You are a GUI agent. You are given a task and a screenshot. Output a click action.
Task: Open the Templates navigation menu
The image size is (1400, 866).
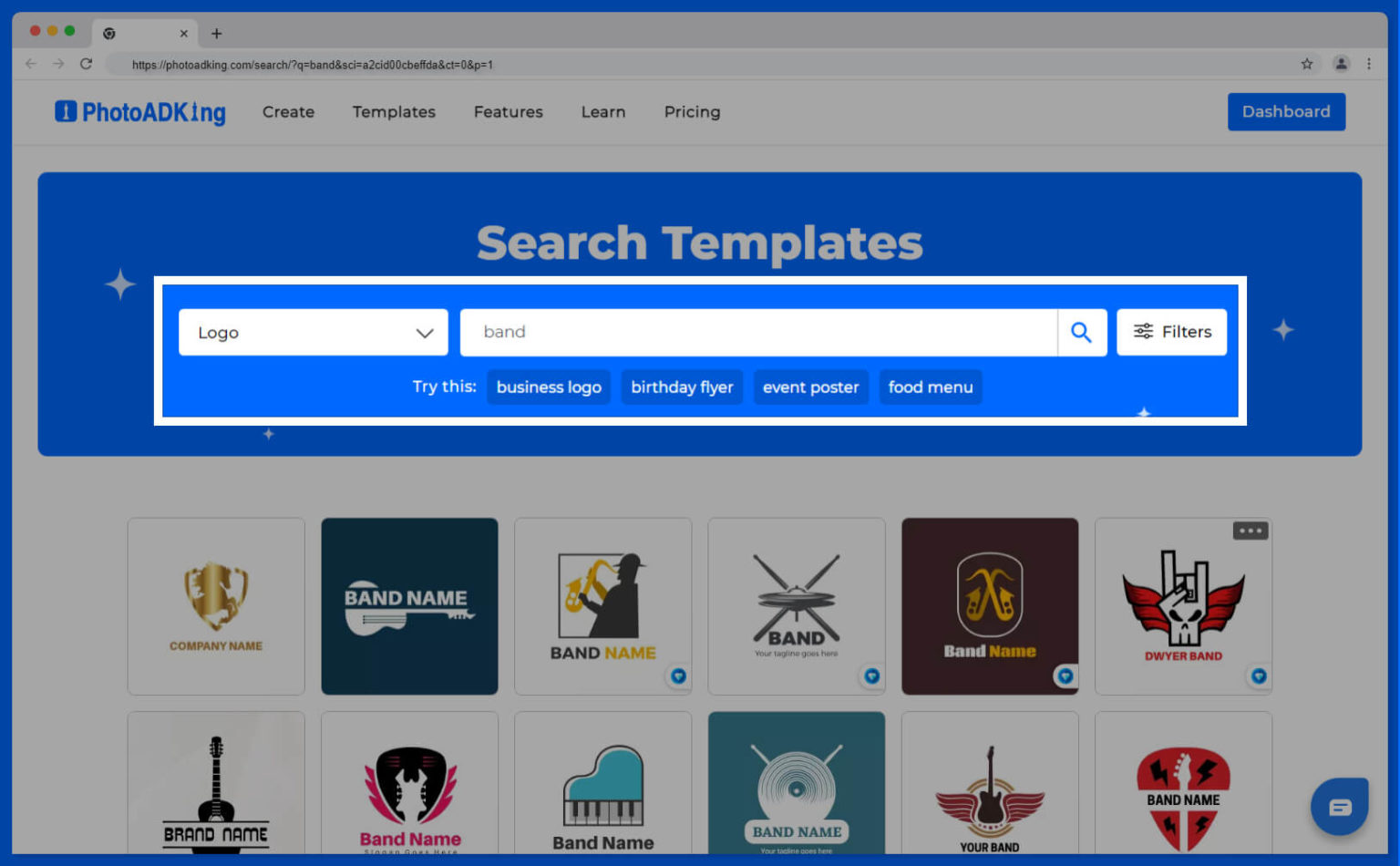(394, 112)
